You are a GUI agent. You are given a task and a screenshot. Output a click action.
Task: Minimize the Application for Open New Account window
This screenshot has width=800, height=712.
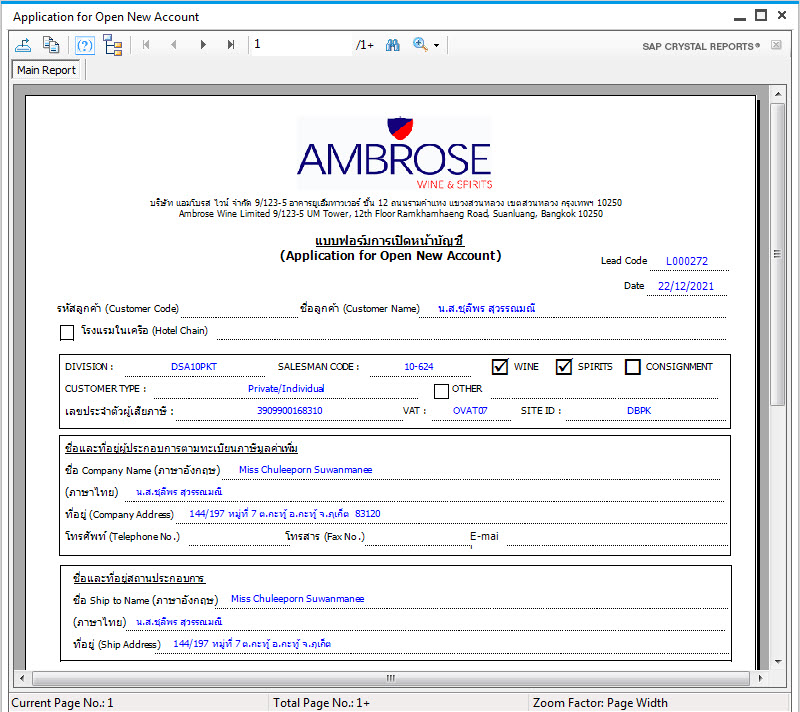coord(740,17)
